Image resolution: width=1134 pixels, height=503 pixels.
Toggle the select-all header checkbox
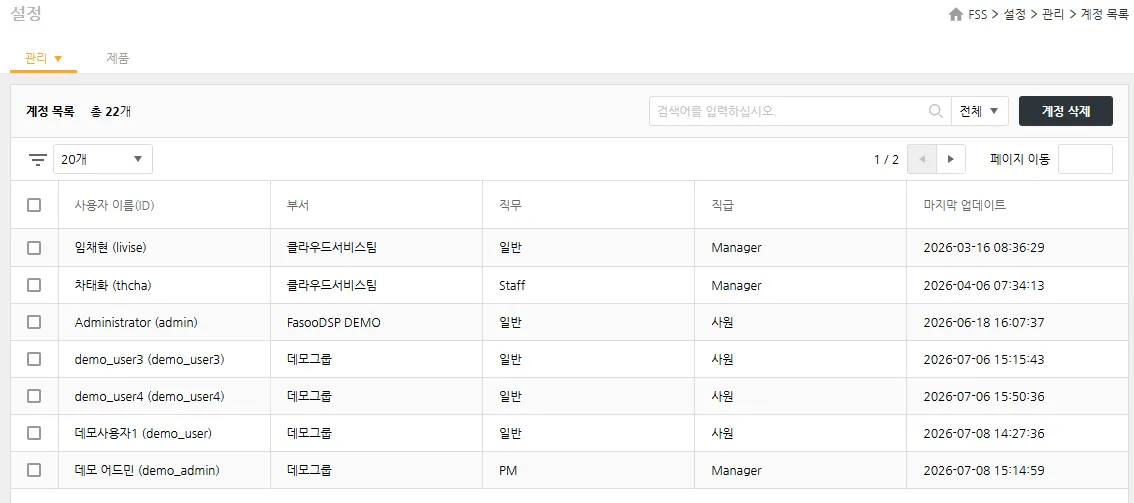(x=34, y=205)
